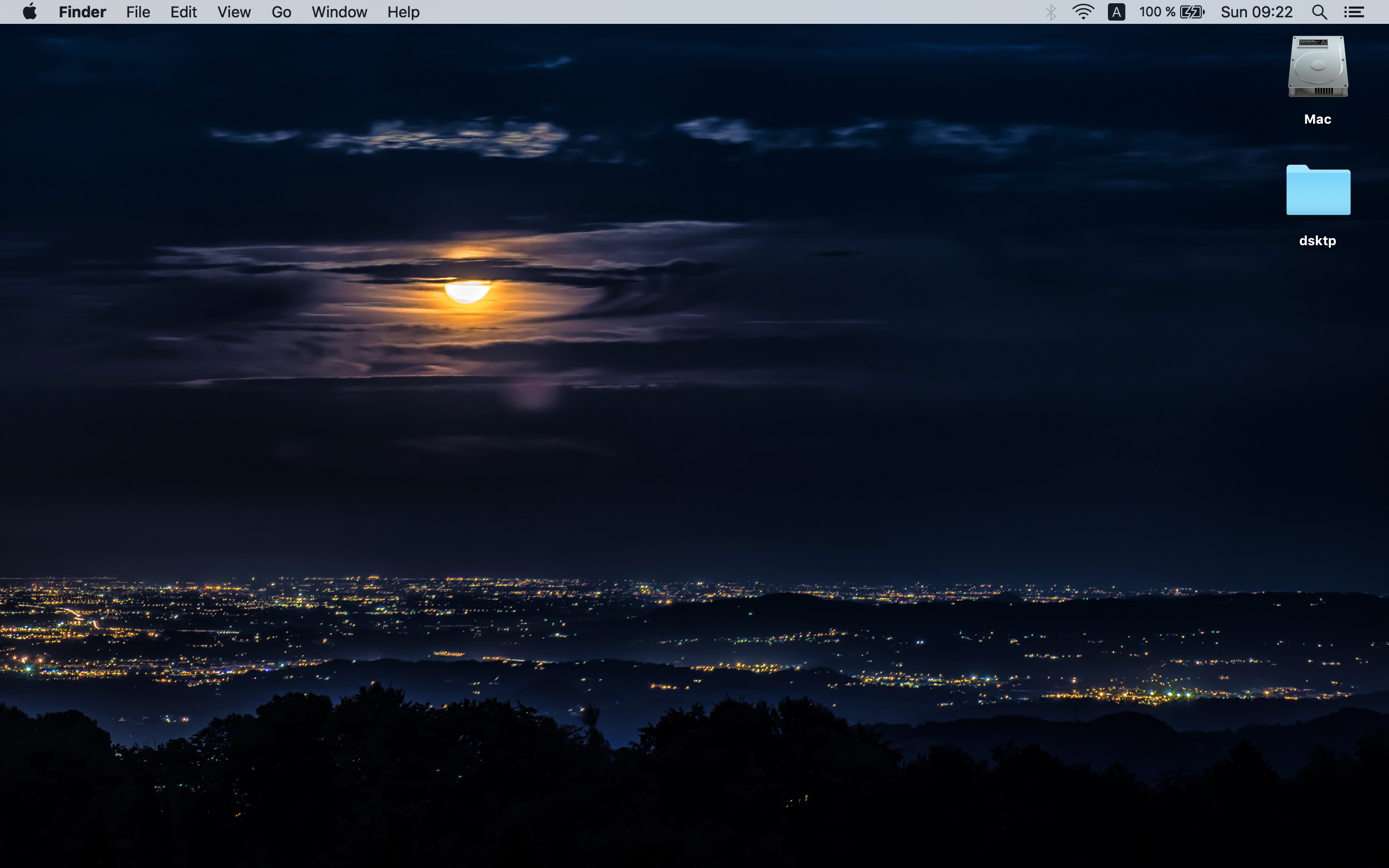The image size is (1389, 868).
Task: Open the Wi-Fi status menu
Action: [x=1082, y=12]
